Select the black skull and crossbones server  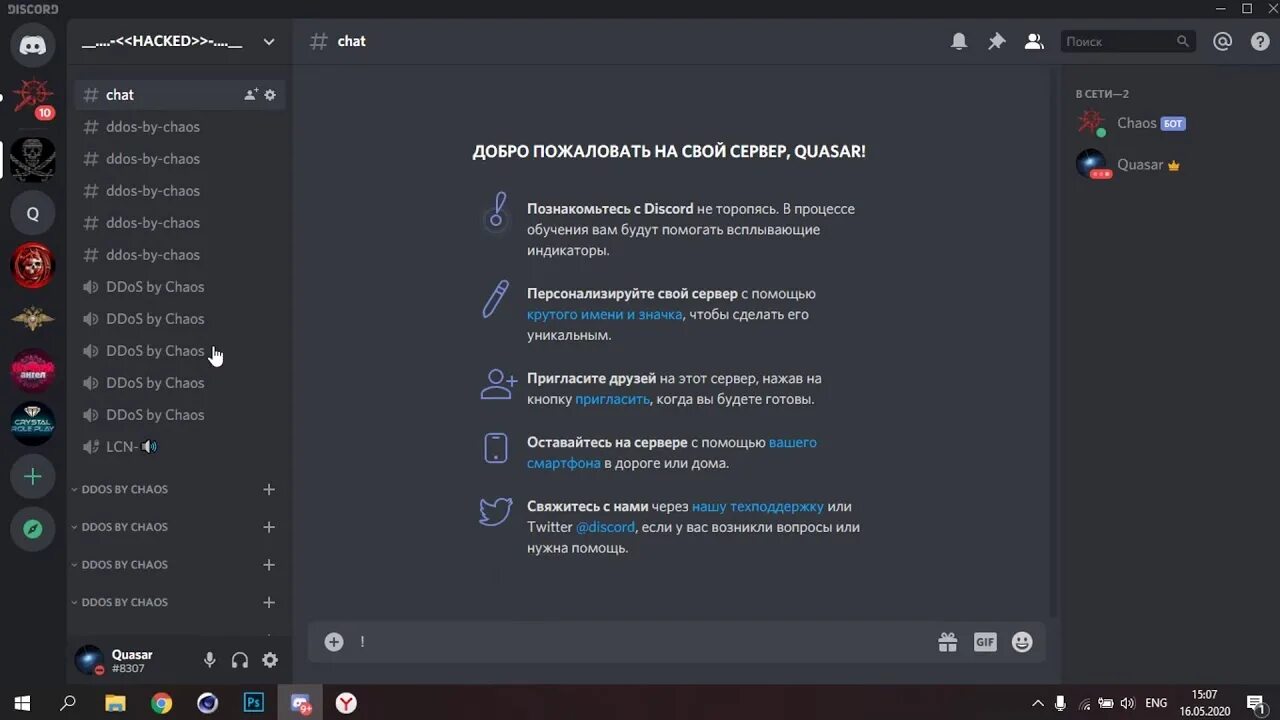pos(33,160)
